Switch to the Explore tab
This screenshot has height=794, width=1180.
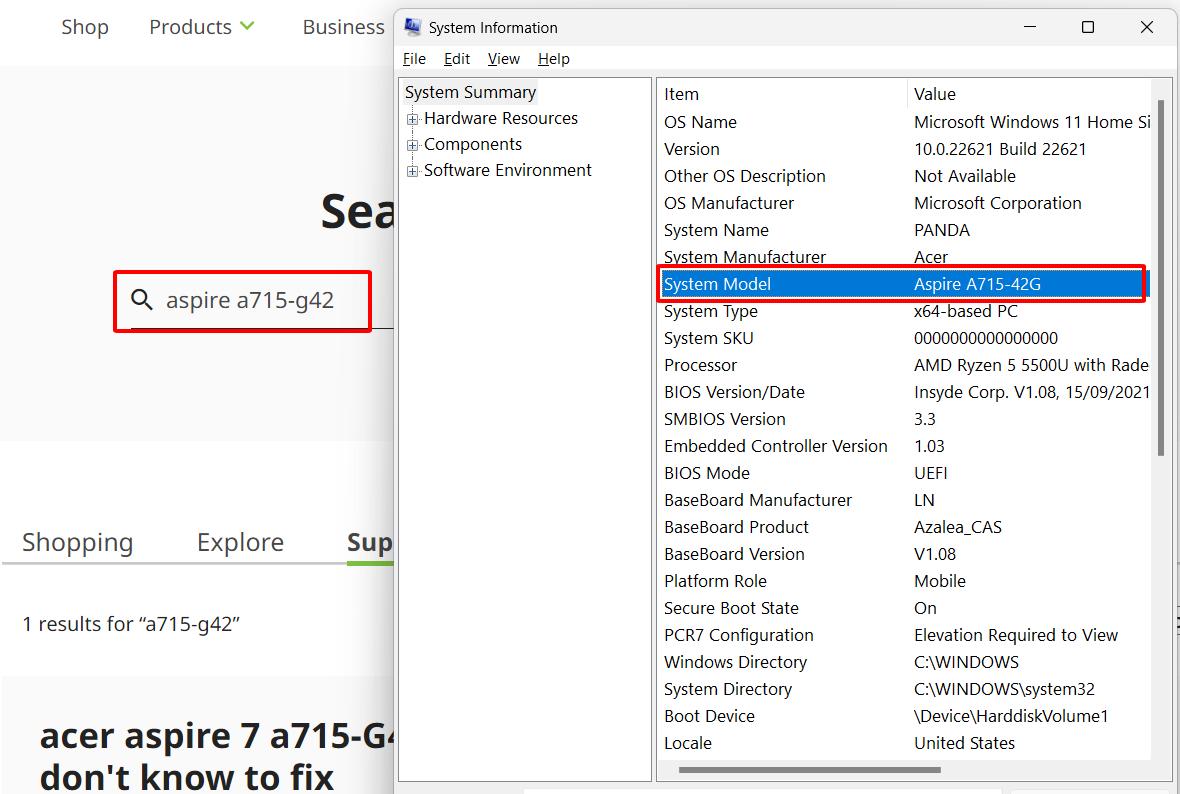(x=240, y=542)
